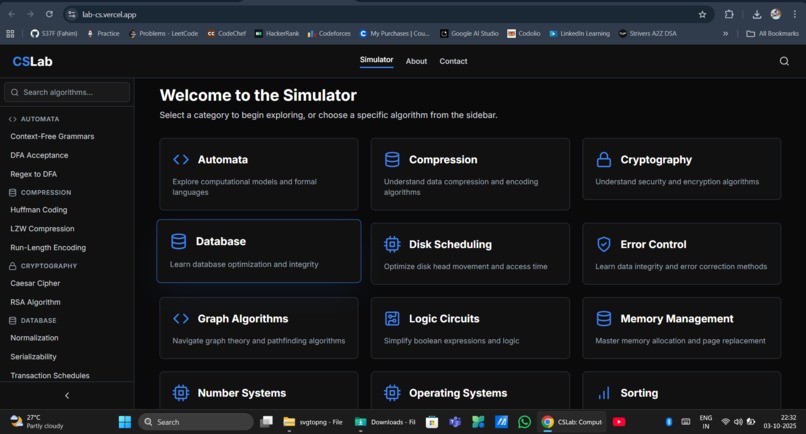Collapse the sidebar with the left chevron

pos(67,395)
